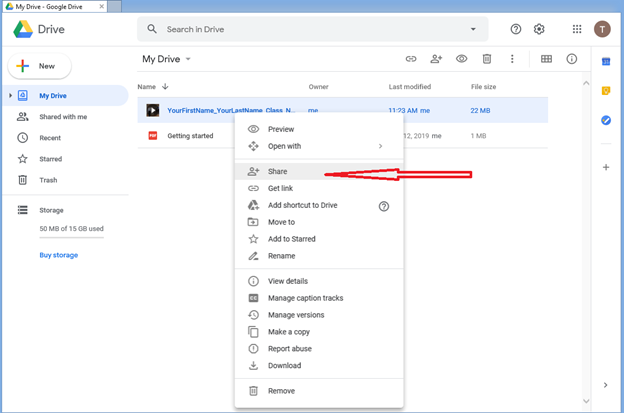Sort by Name column header
624x413 pixels.
tap(146, 87)
